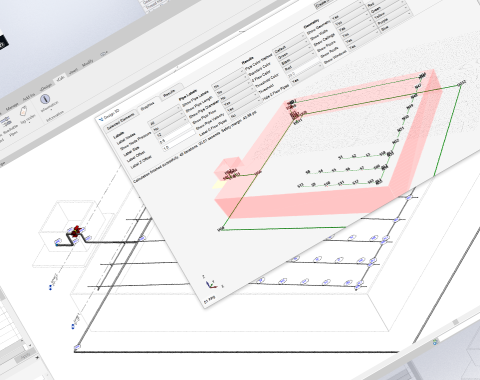
Task: Open the Standard Color dropdown
Action: click(294, 49)
